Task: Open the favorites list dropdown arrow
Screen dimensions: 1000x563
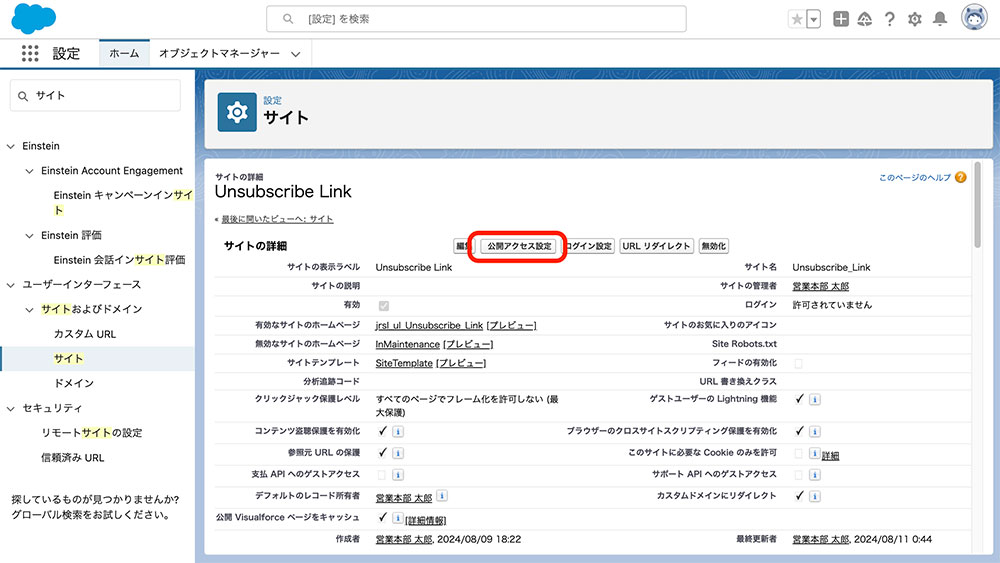Action: tap(813, 19)
